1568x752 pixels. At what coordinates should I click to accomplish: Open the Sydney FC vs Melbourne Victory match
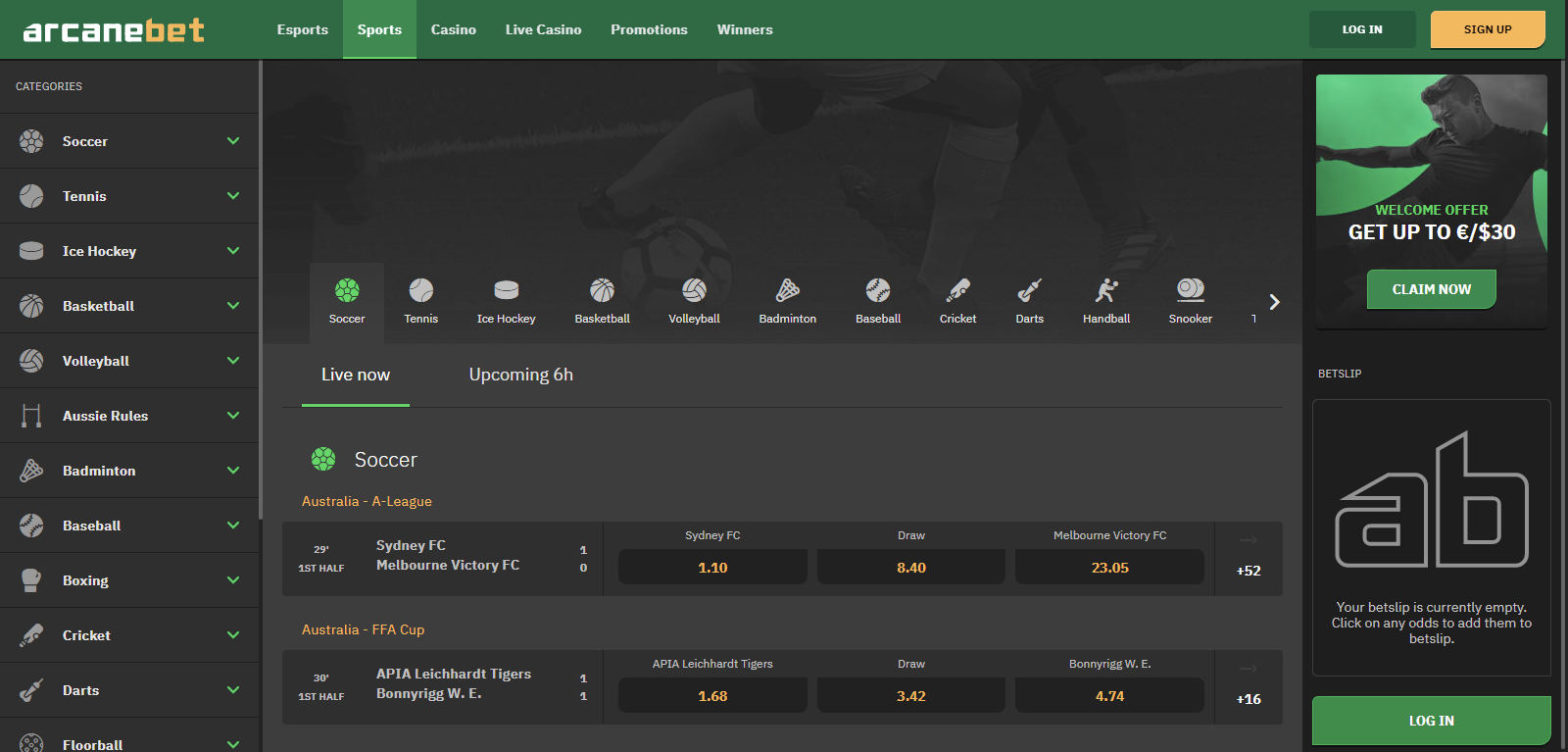coord(442,559)
